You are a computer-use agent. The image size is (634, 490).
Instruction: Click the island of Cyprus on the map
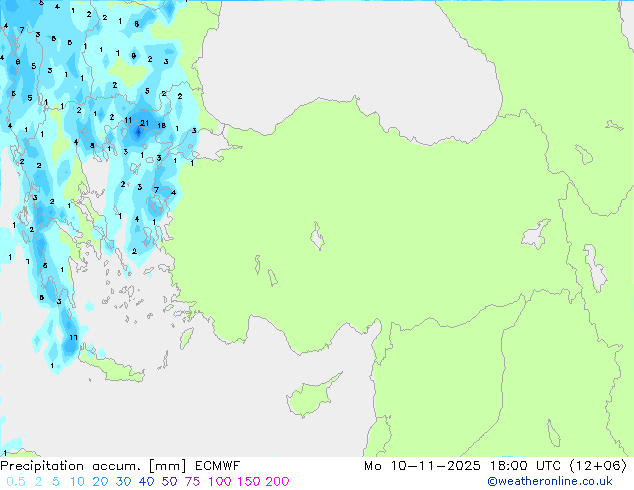312,397
